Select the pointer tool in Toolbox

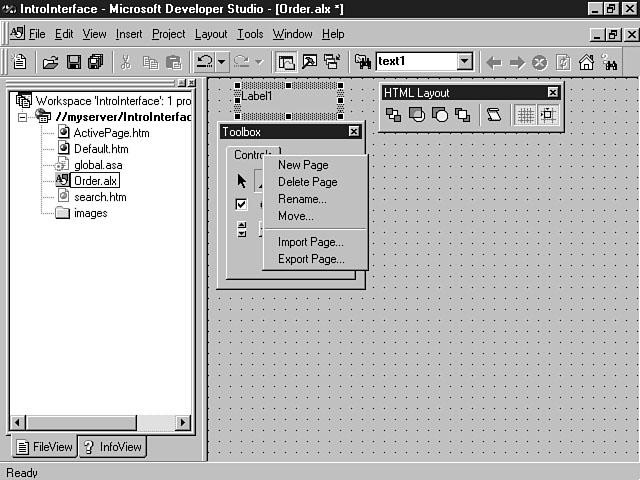pos(241,181)
